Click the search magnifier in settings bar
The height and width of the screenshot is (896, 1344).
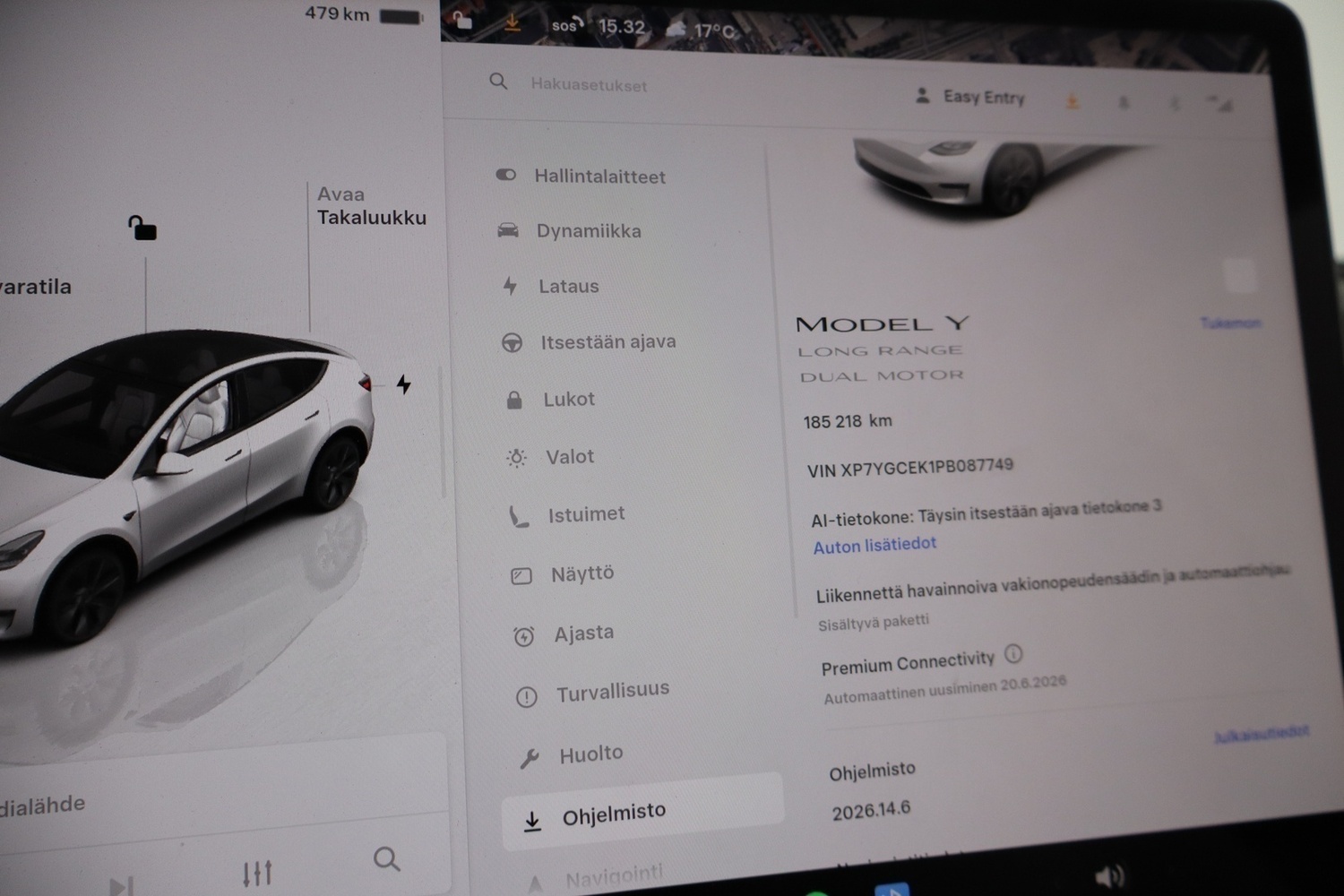coord(498,82)
